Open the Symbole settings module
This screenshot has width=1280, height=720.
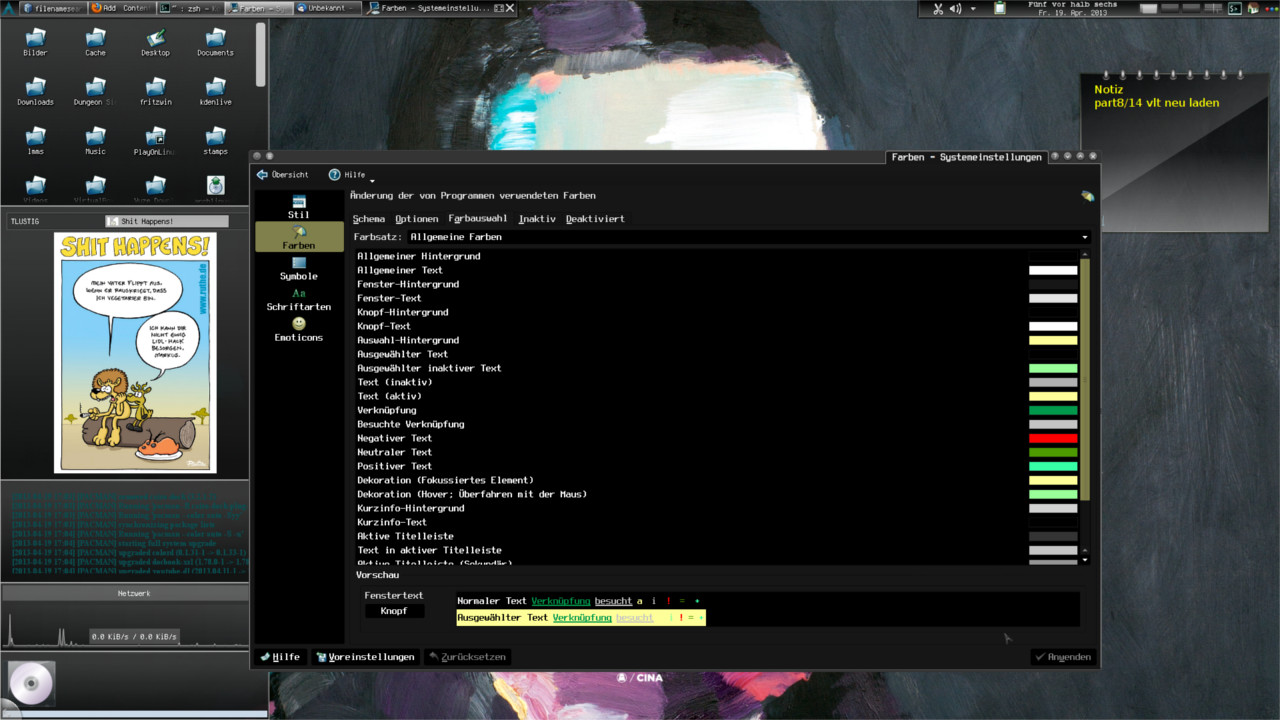[298, 268]
